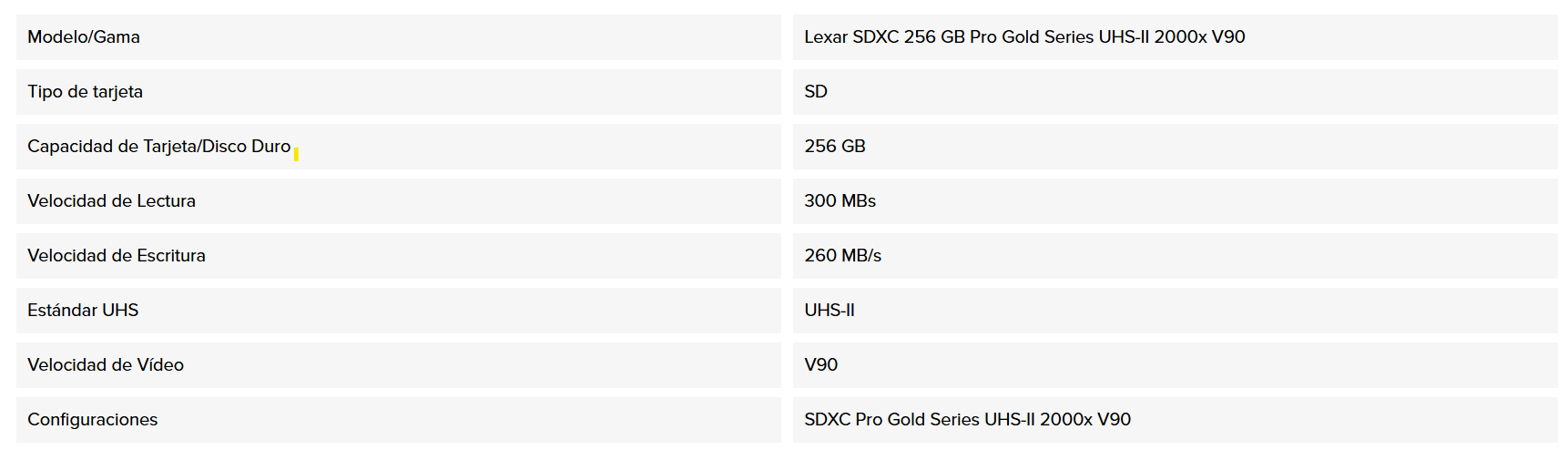Click the yellow marker after Disco Duro
The width and height of the screenshot is (1568, 460).
tap(296, 154)
